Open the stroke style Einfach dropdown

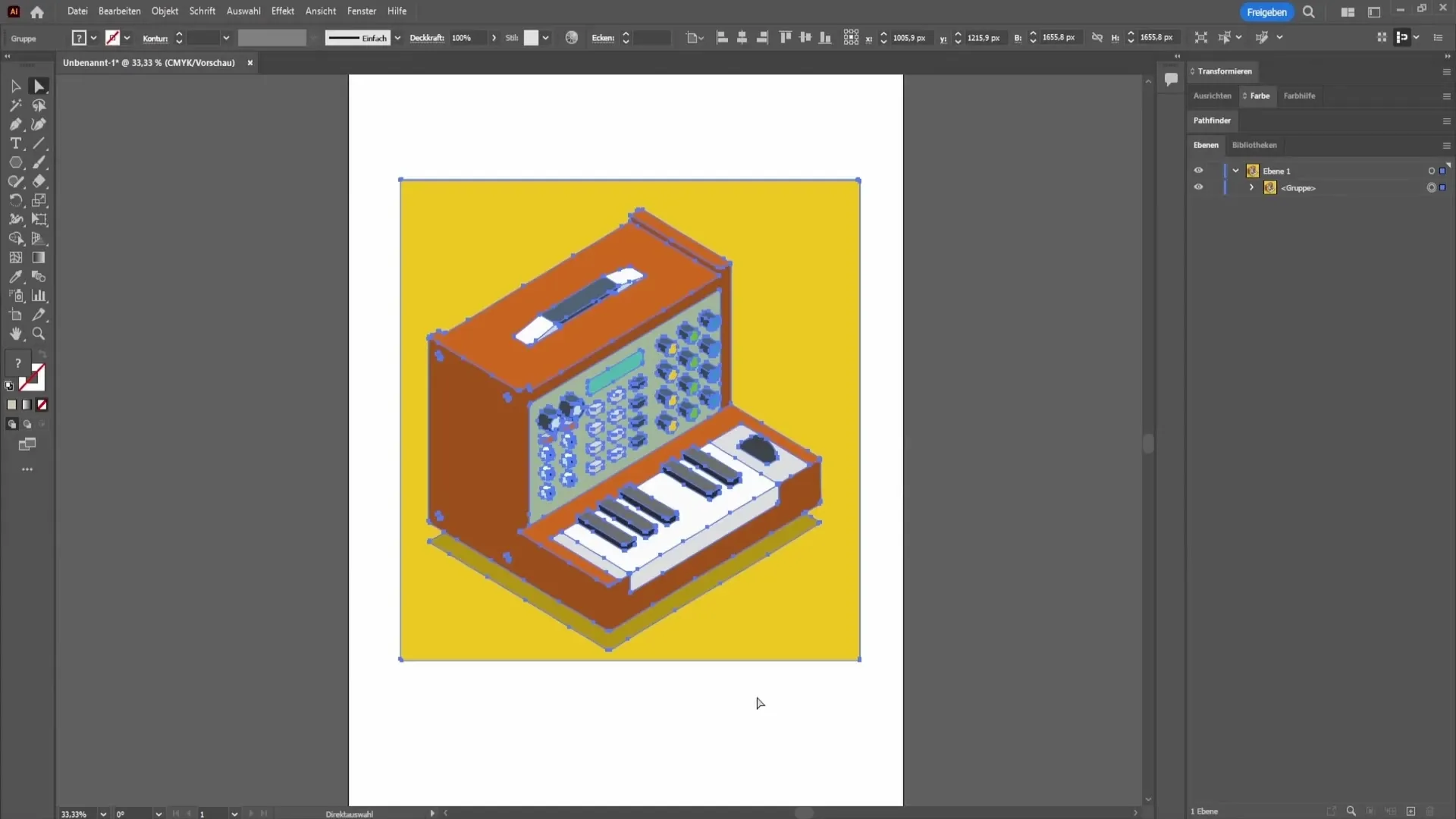[x=397, y=38]
